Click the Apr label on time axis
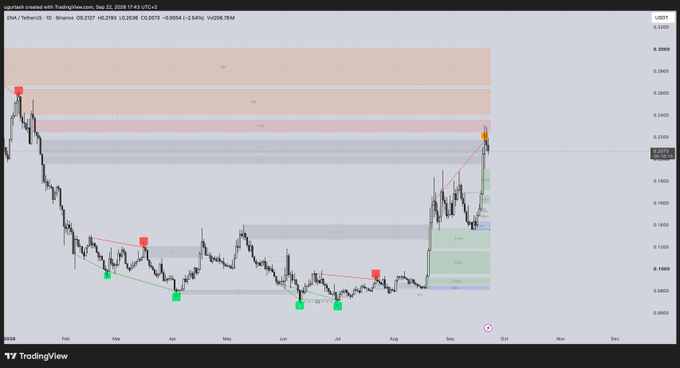Image resolution: width=680 pixels, height=368 pixels. pyautogui.click(x=172, y=339)
